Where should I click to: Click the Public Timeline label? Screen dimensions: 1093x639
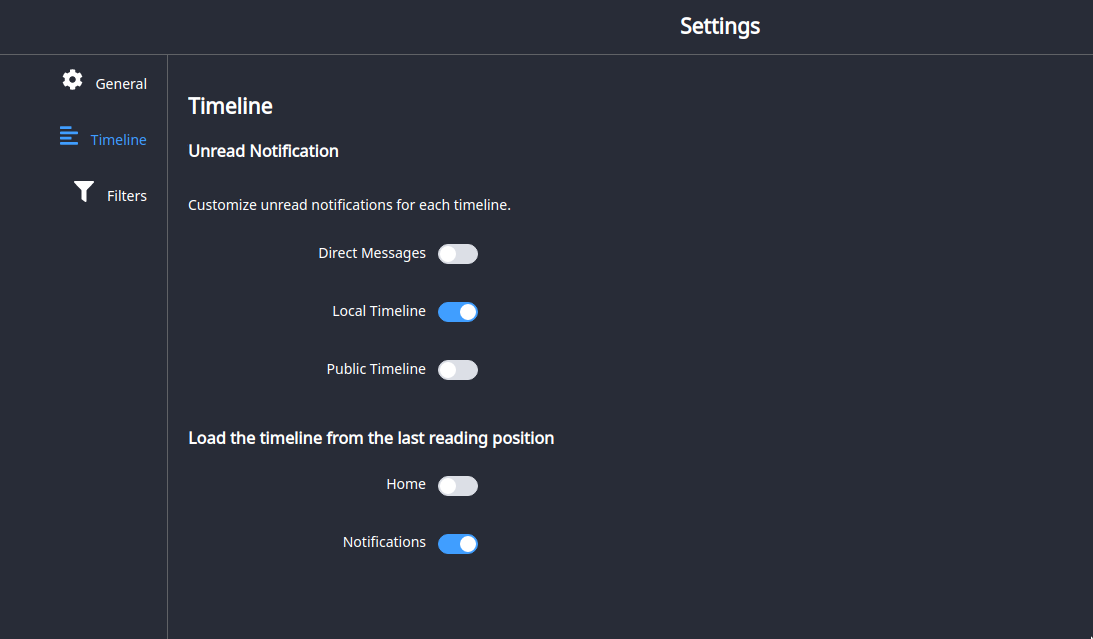click(376, 369)
